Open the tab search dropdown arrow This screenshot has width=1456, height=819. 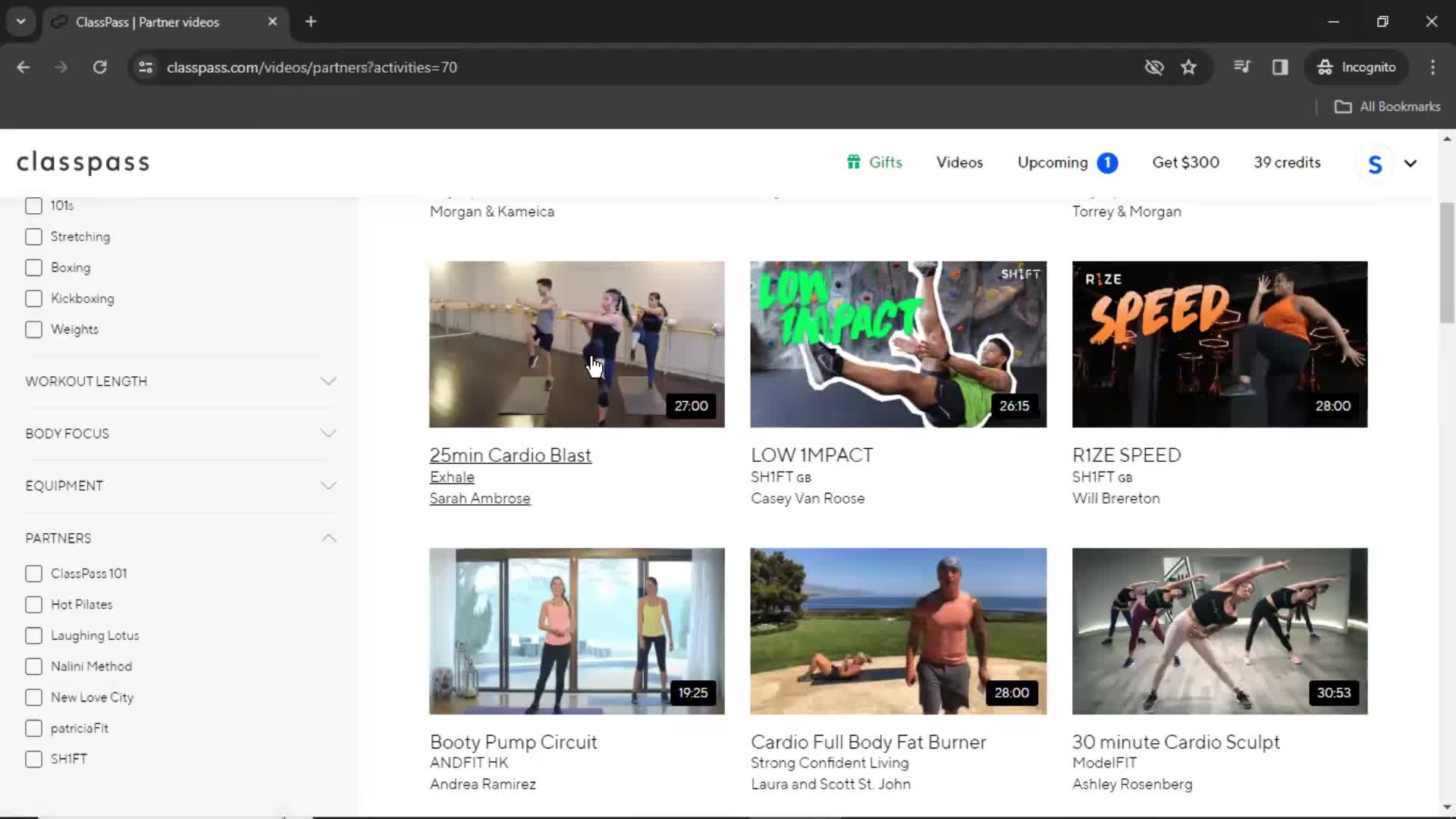20,22
